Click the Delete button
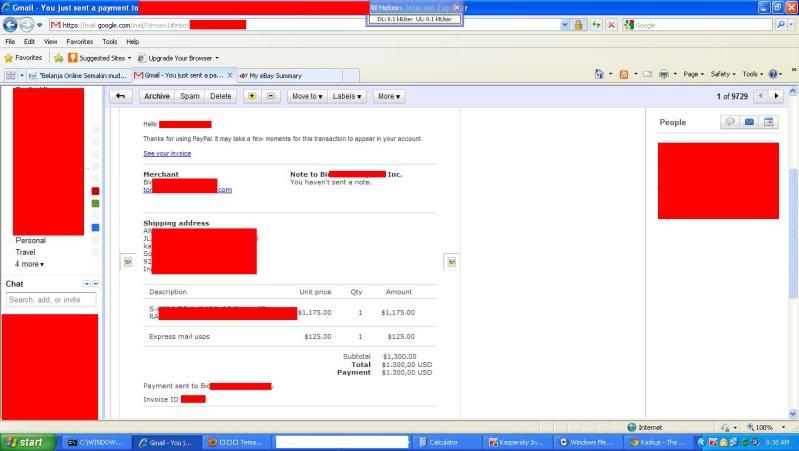 pos(221,96)
